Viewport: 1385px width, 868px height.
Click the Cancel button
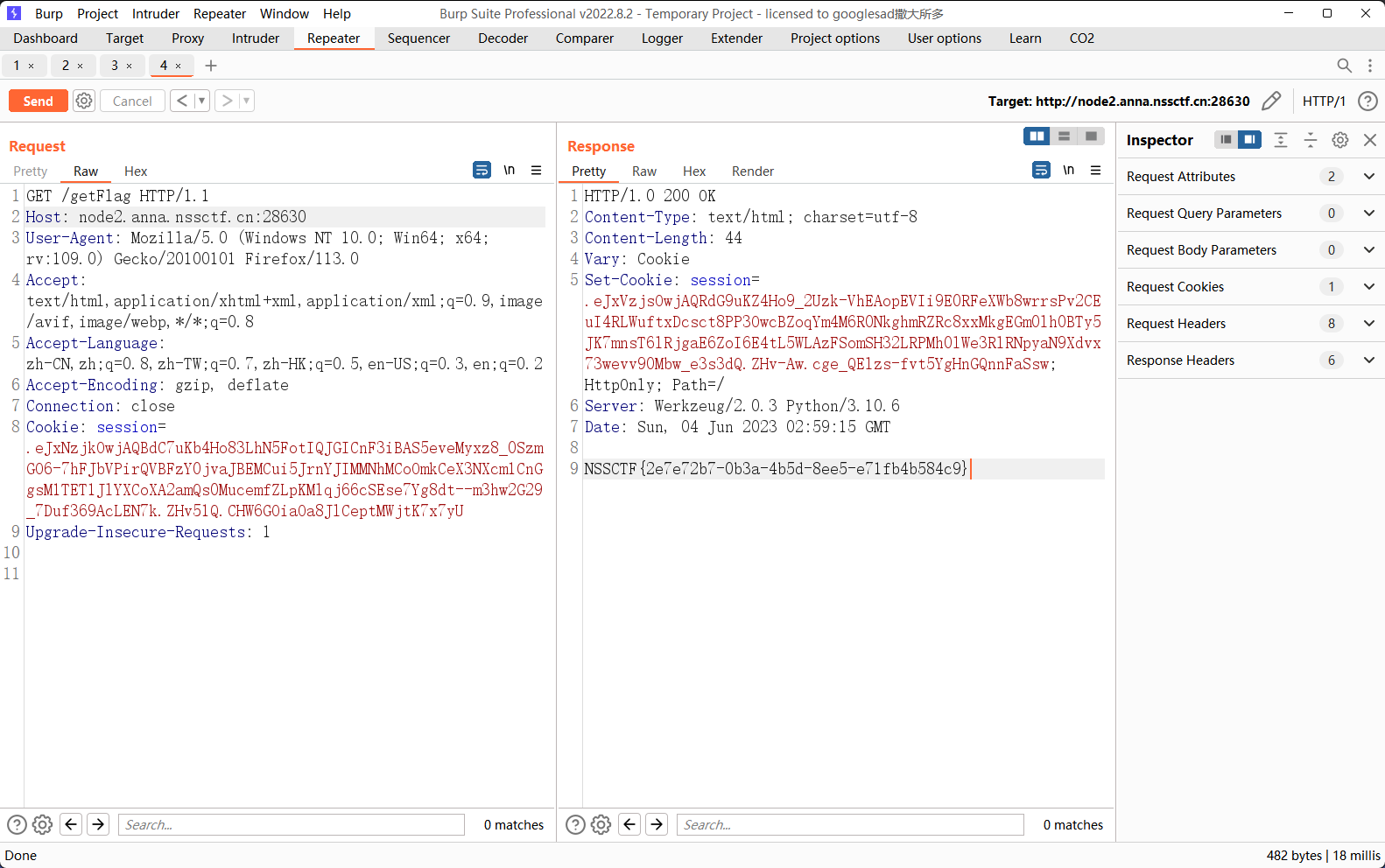tap(132, 101)
